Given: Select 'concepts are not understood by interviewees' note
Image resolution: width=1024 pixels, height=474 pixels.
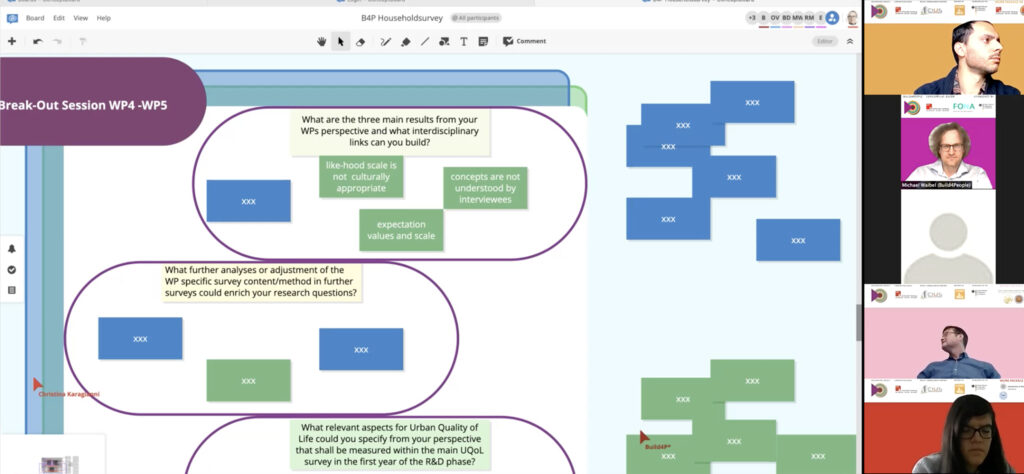Looking at the screenshot, I should tap(485, 188).
